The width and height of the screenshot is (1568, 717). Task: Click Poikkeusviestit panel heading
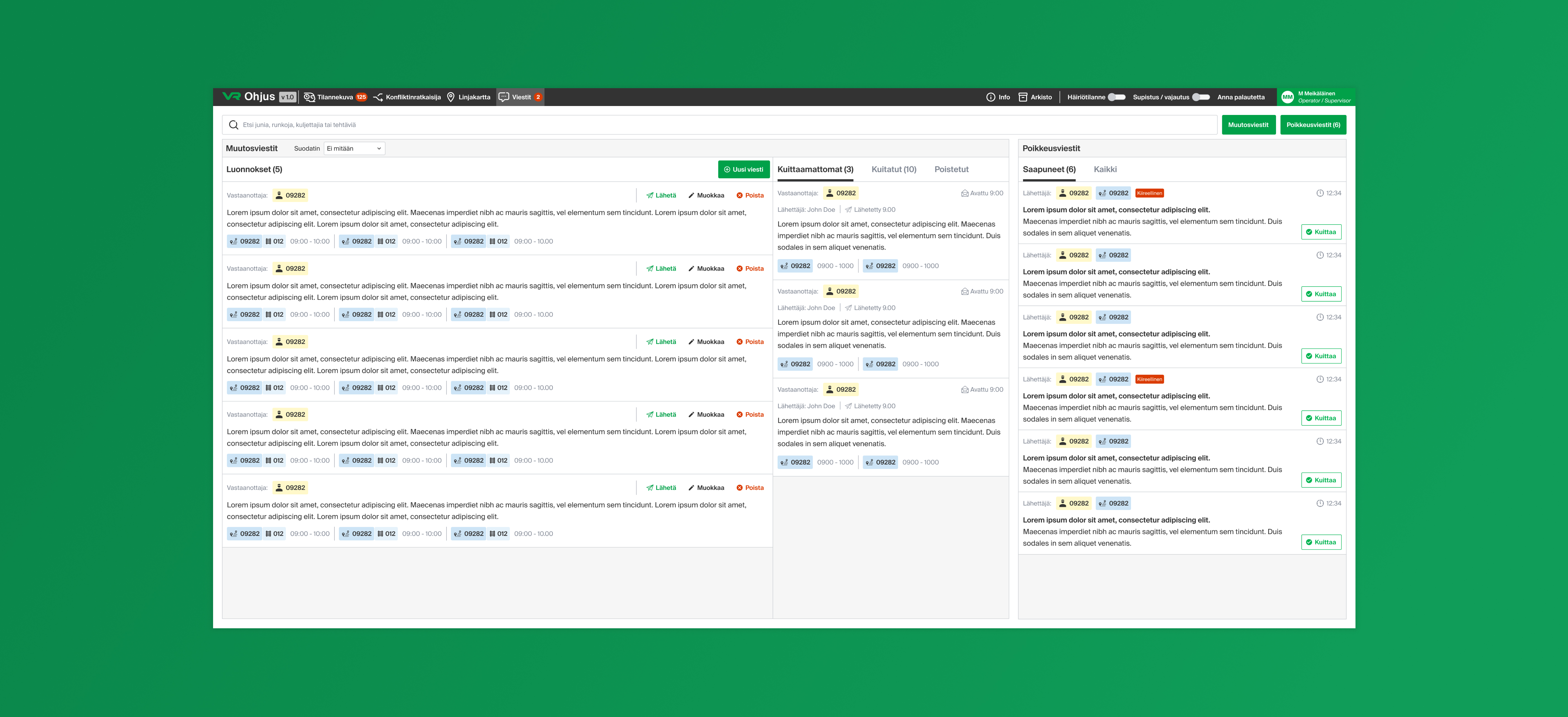tap(1051, 148)
